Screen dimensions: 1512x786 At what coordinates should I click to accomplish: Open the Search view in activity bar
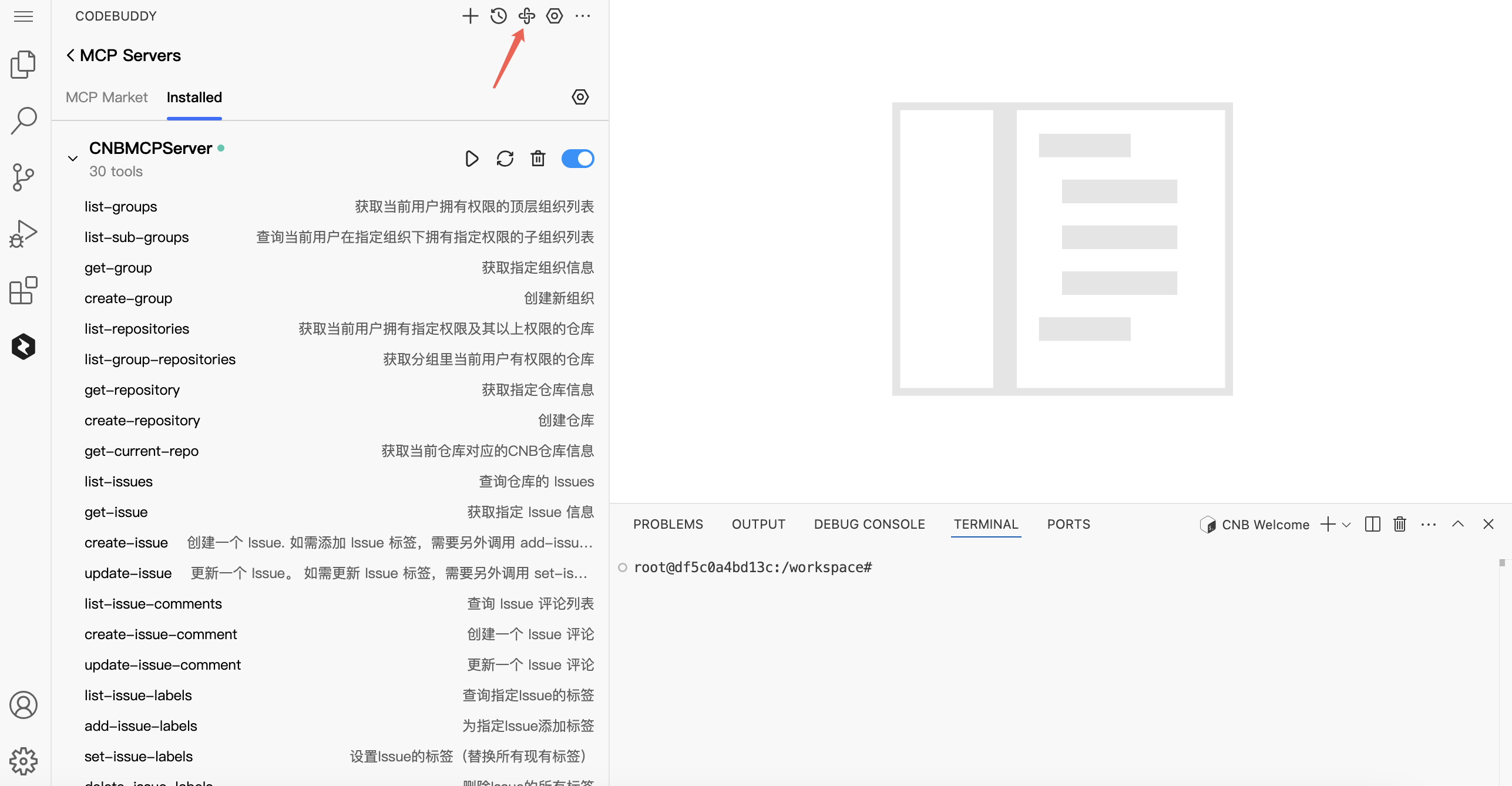pyautogui.click(x=23, y=120)
